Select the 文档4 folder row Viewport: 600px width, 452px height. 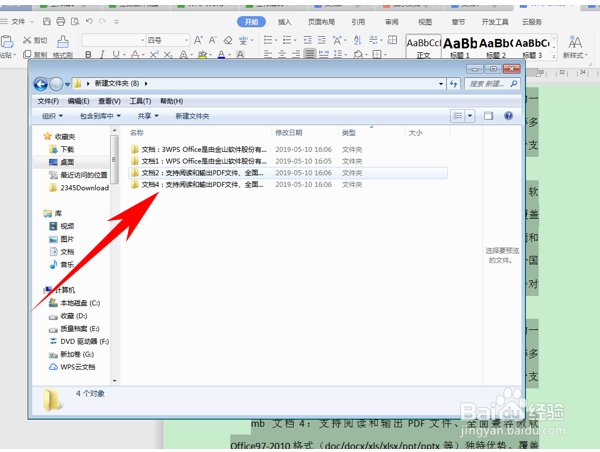pyautogui.click(x=288, y=184)
